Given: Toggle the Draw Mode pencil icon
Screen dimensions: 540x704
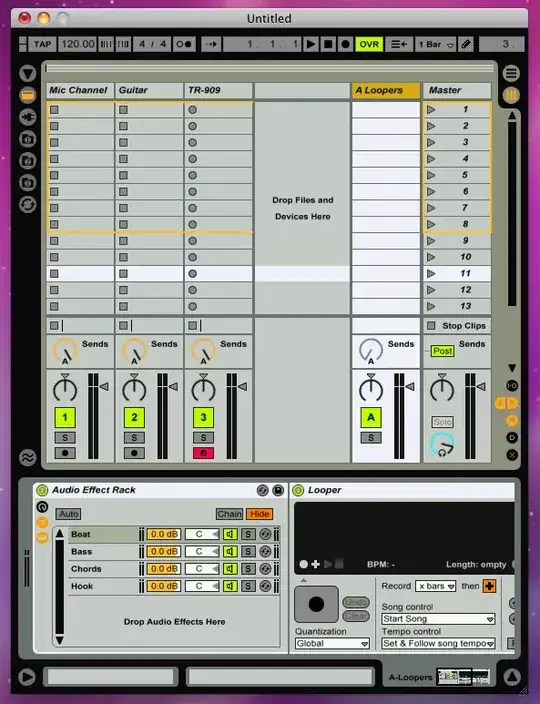Looking at the screenshot, I should pyautogui.click(x=466, y=44).
